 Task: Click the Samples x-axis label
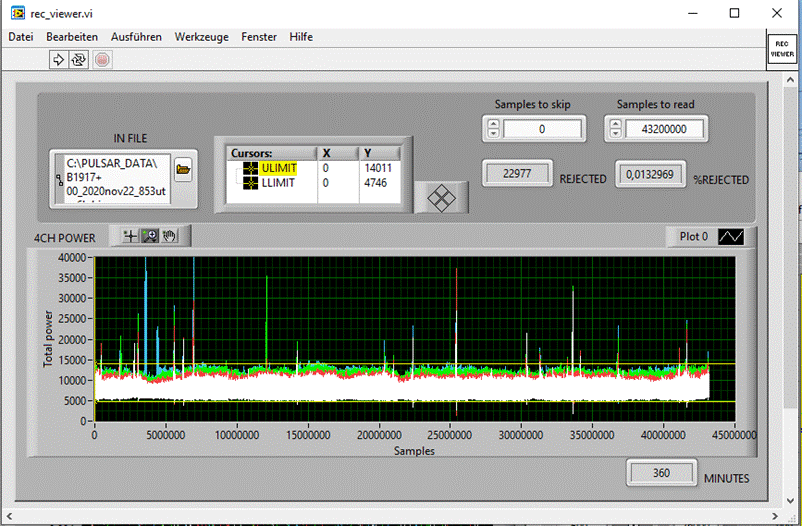(x=414, y=451)
